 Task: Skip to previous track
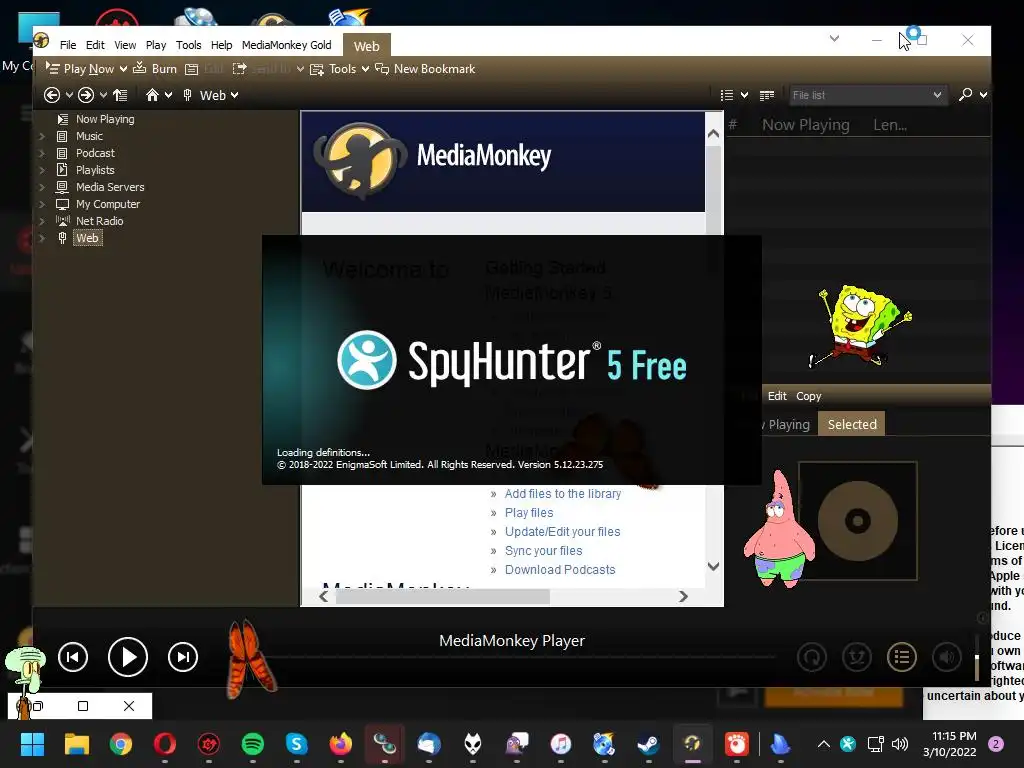(72, 657)
